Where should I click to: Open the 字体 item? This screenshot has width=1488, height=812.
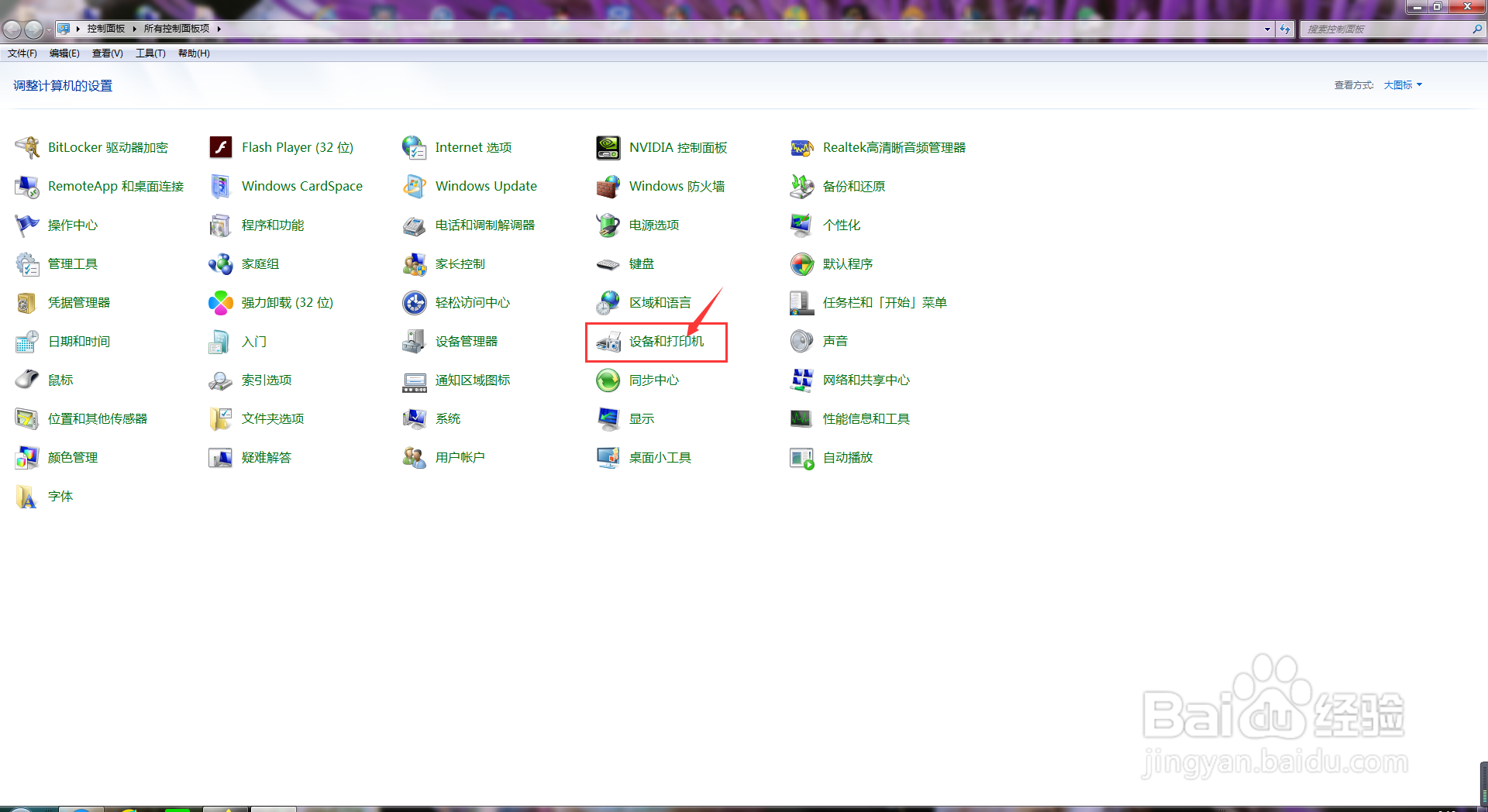coord(60,496)
